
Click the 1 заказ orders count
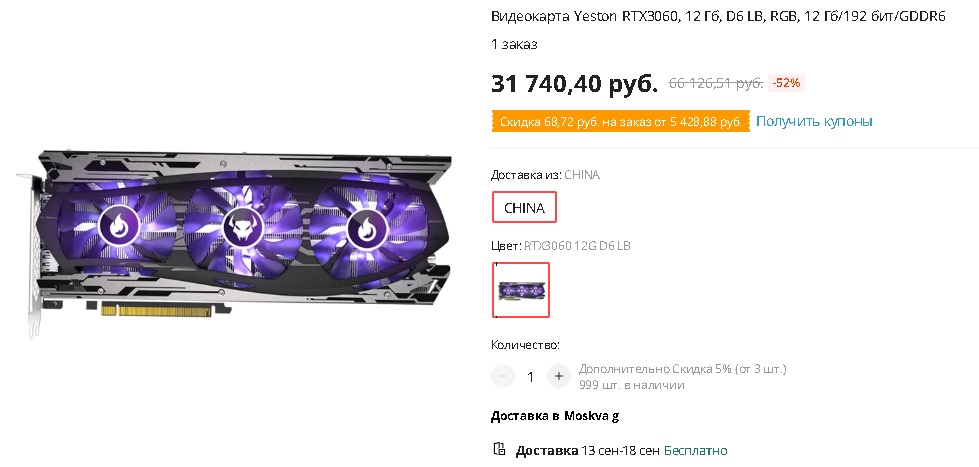pos(514,44)
